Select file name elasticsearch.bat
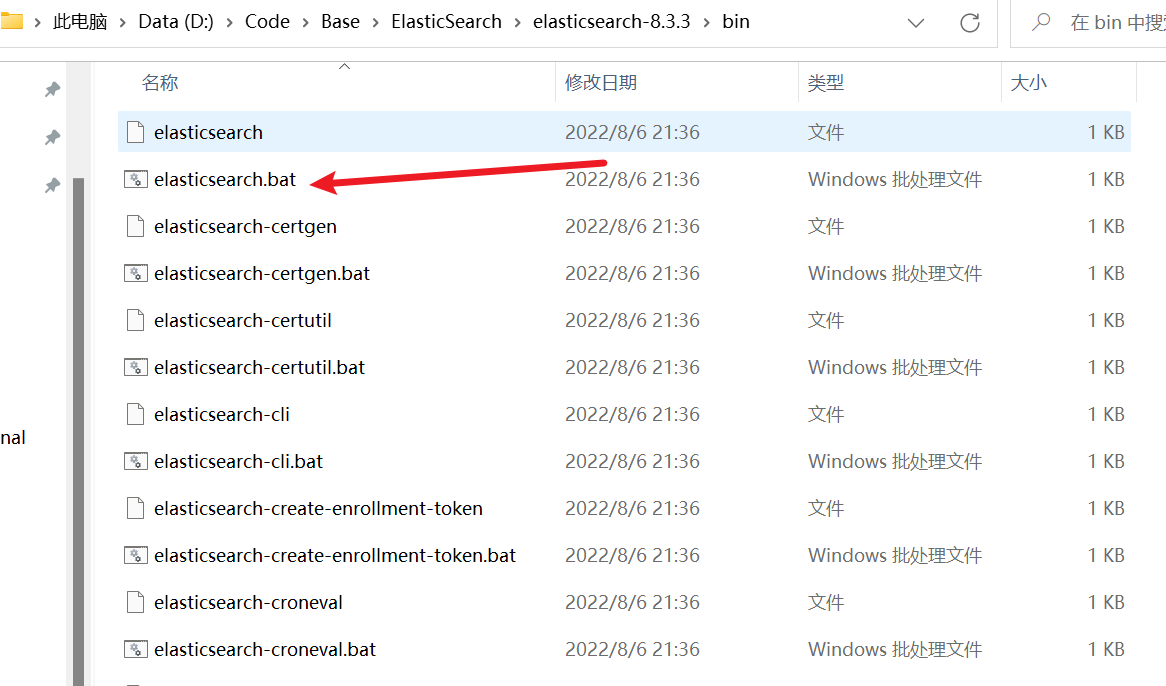Image resolution: width=1166 pixels, height=686 pixels. coord(225,179)
